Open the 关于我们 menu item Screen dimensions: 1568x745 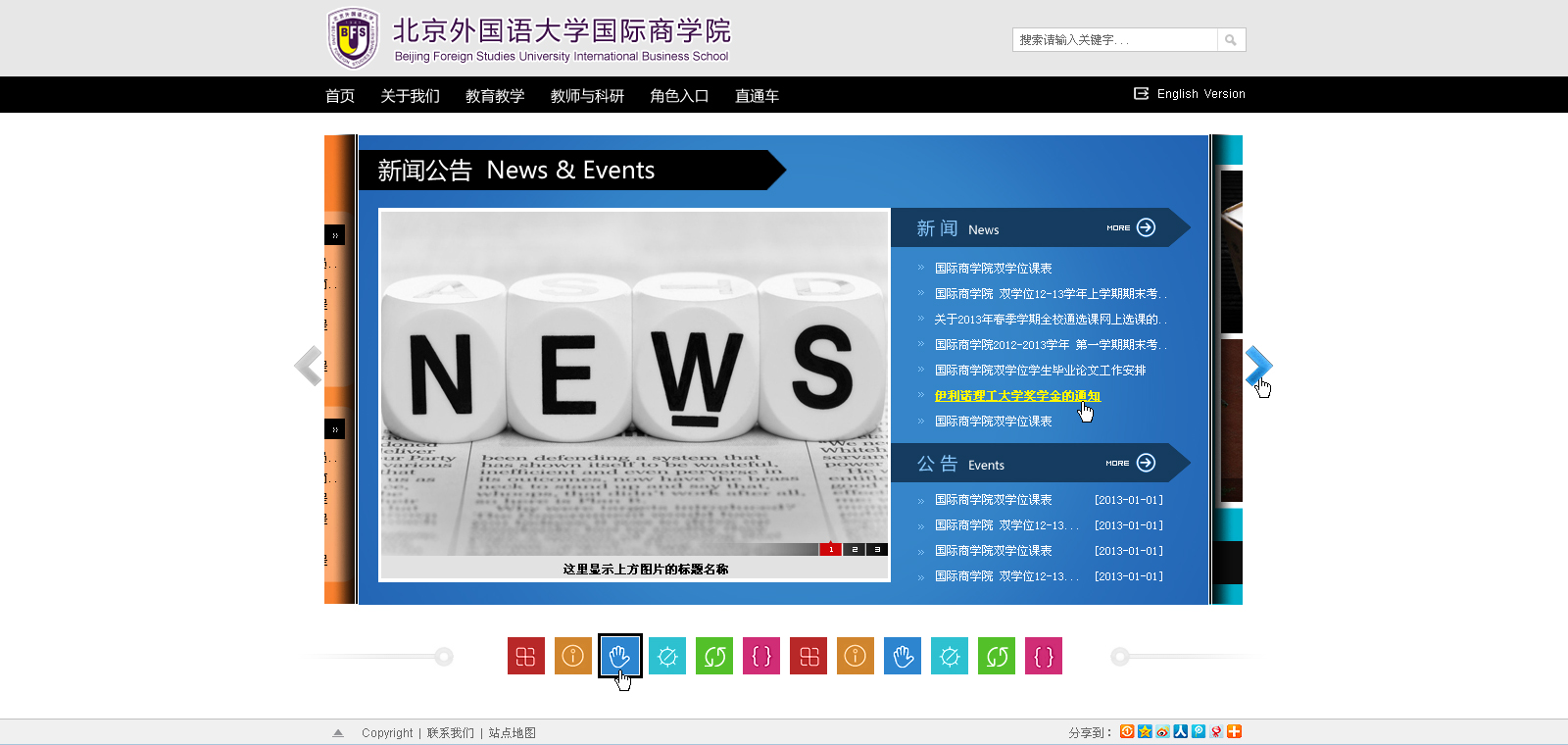[x=410, y=96]
